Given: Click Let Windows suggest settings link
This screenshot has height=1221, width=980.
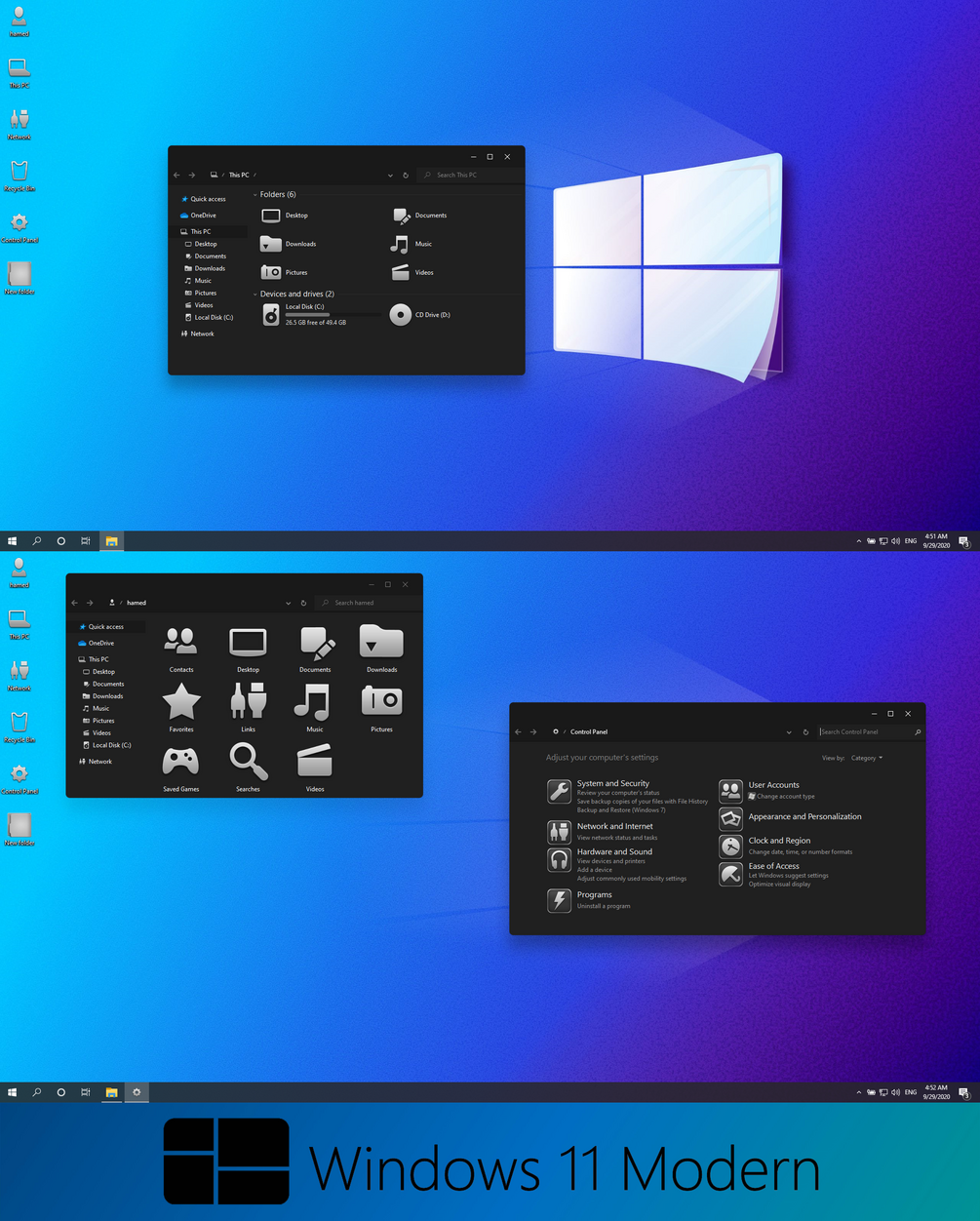Looking at the screenshot, I should 789,876.
